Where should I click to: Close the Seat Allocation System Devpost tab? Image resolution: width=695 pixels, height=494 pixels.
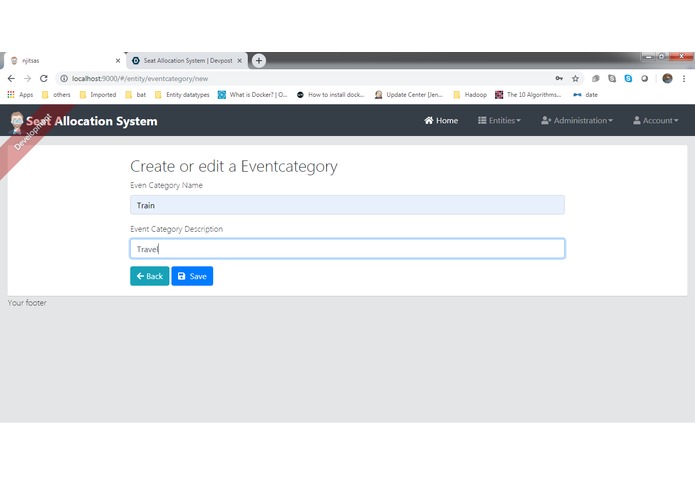click(x=239, y=61)
